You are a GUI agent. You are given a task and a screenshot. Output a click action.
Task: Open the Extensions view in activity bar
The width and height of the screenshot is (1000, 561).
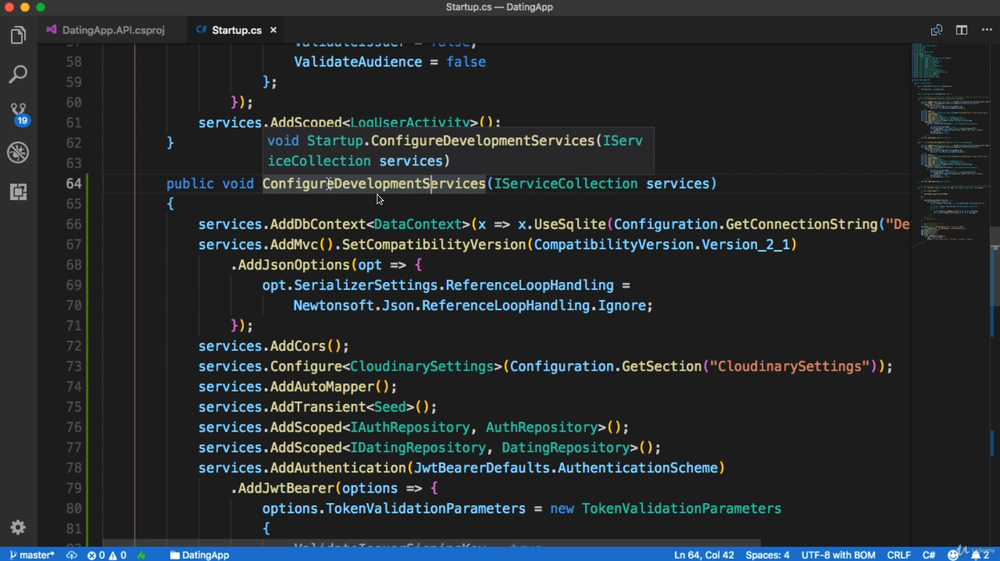18,192
